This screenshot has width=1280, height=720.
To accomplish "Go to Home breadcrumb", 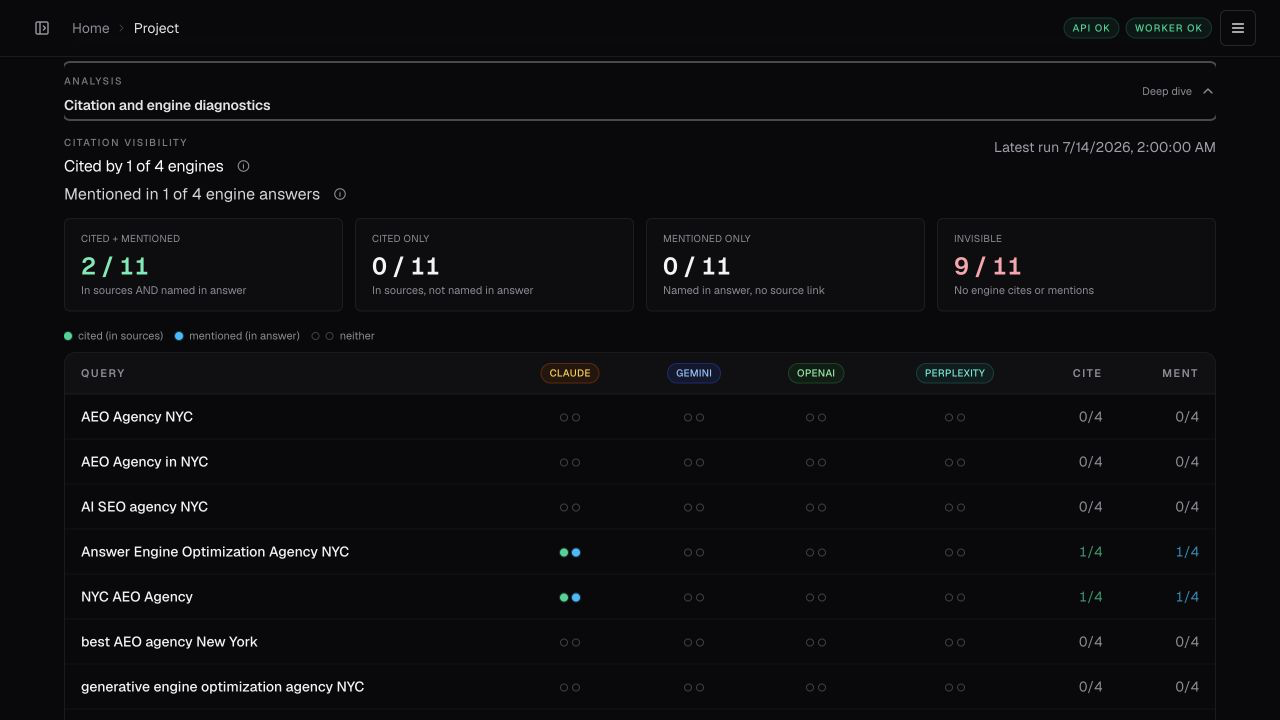I will pyautogui.click(x=91, y=28).
